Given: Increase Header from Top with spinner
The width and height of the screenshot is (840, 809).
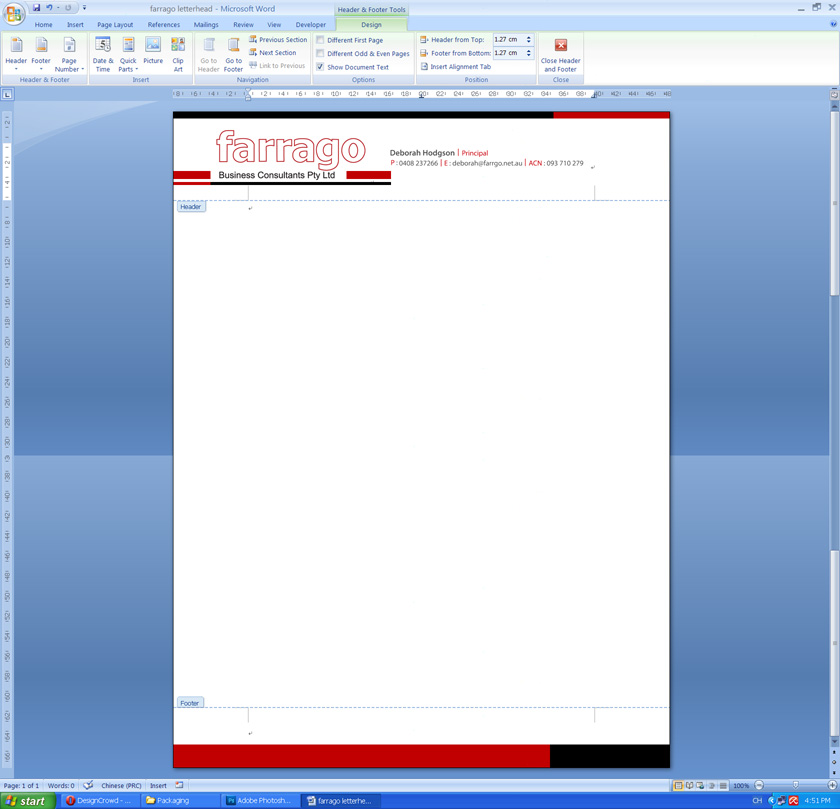Looking at the screenshot, I should (x=529, y=37).
